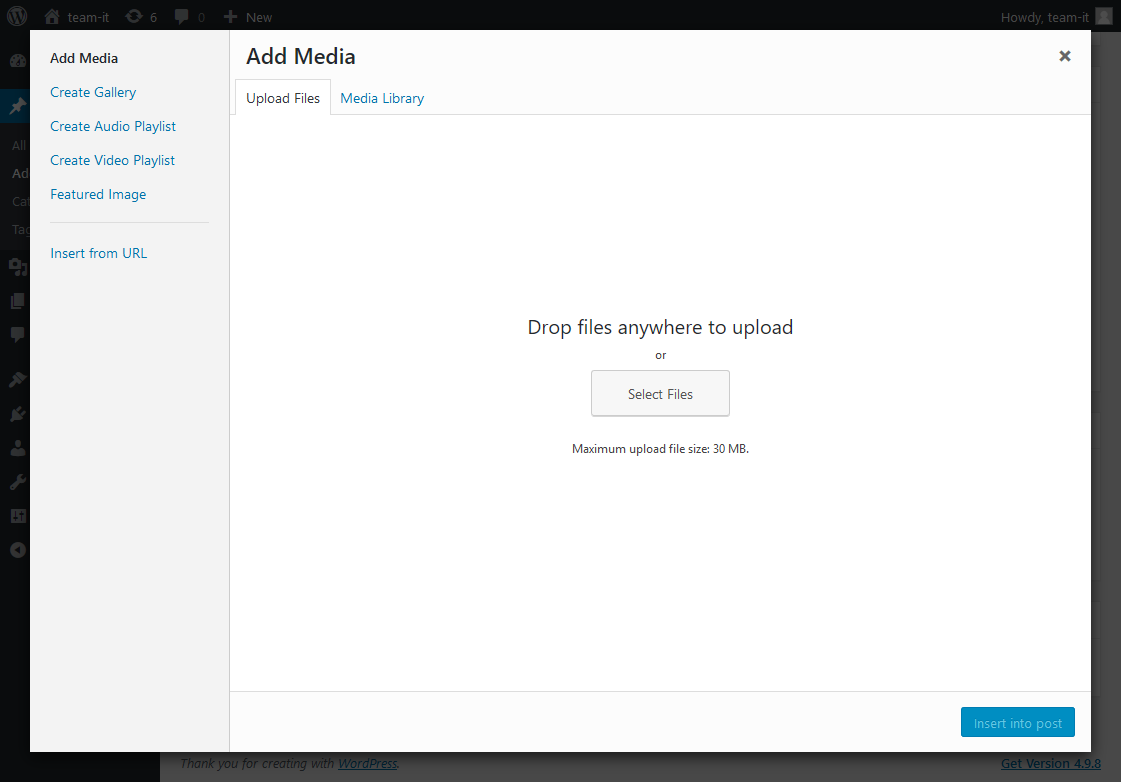Screen dimensions: 1121x782
Task: Click the WordPress logo in admin bar
Action: tap(17, 16)
